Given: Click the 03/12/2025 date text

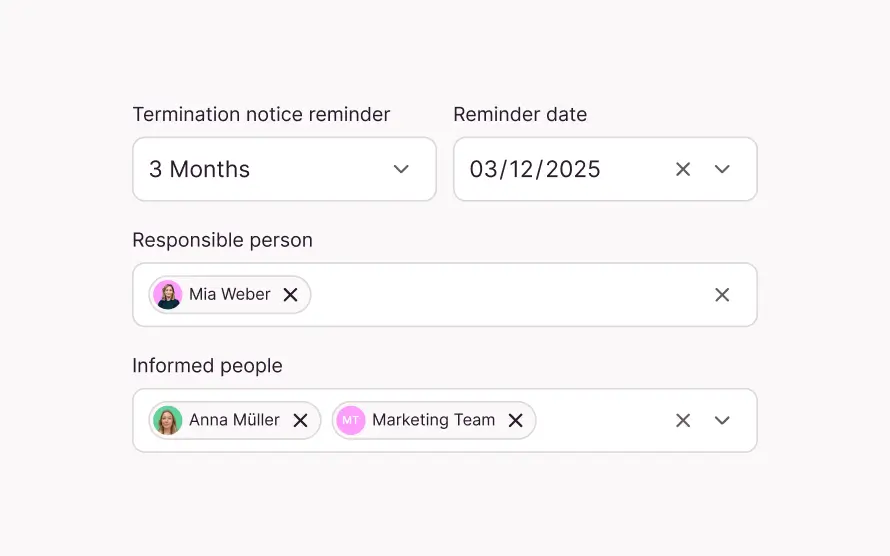Looking at the screenshot, I should pos(535,170).
